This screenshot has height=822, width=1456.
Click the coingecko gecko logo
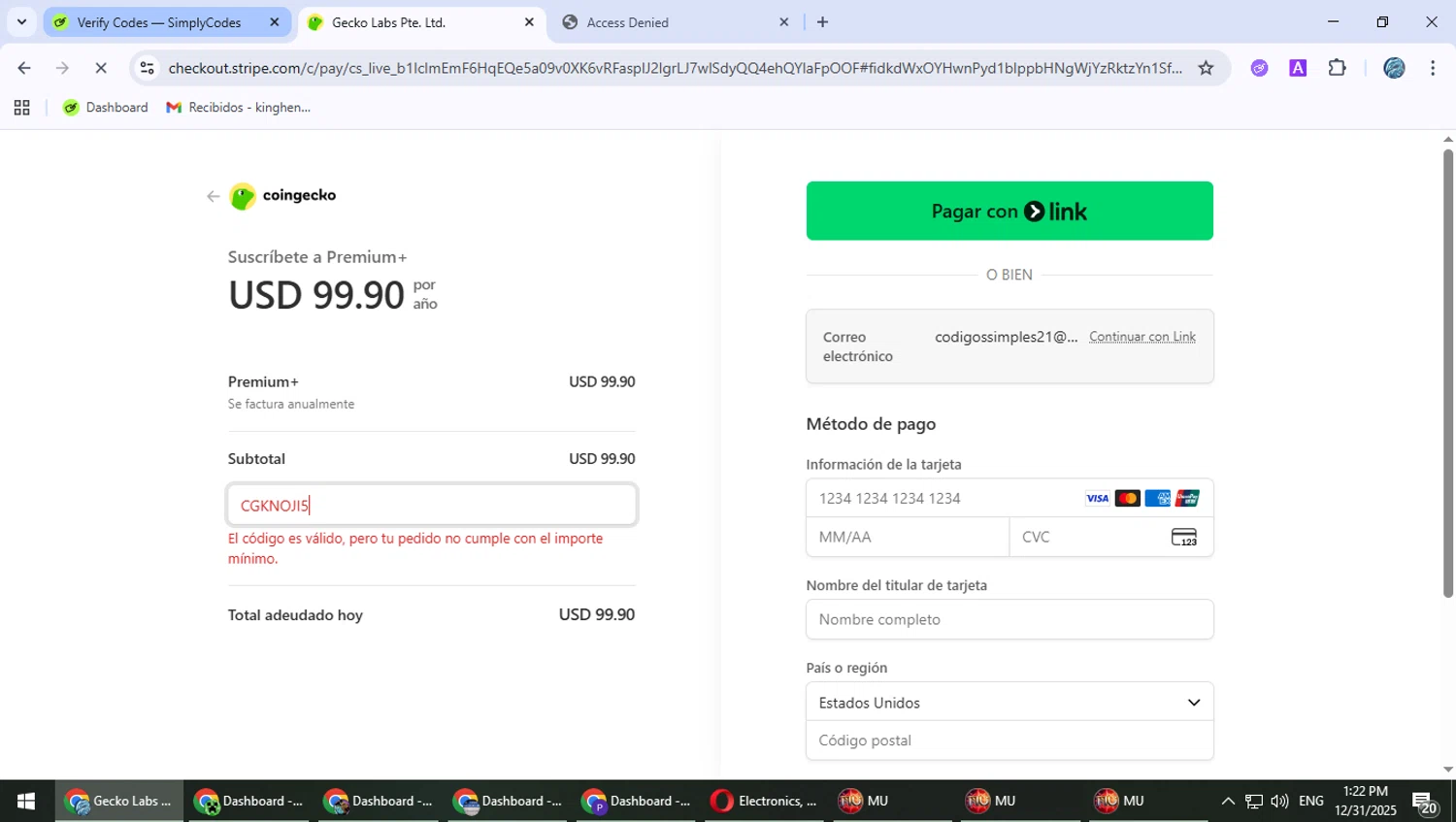point(243,196)
